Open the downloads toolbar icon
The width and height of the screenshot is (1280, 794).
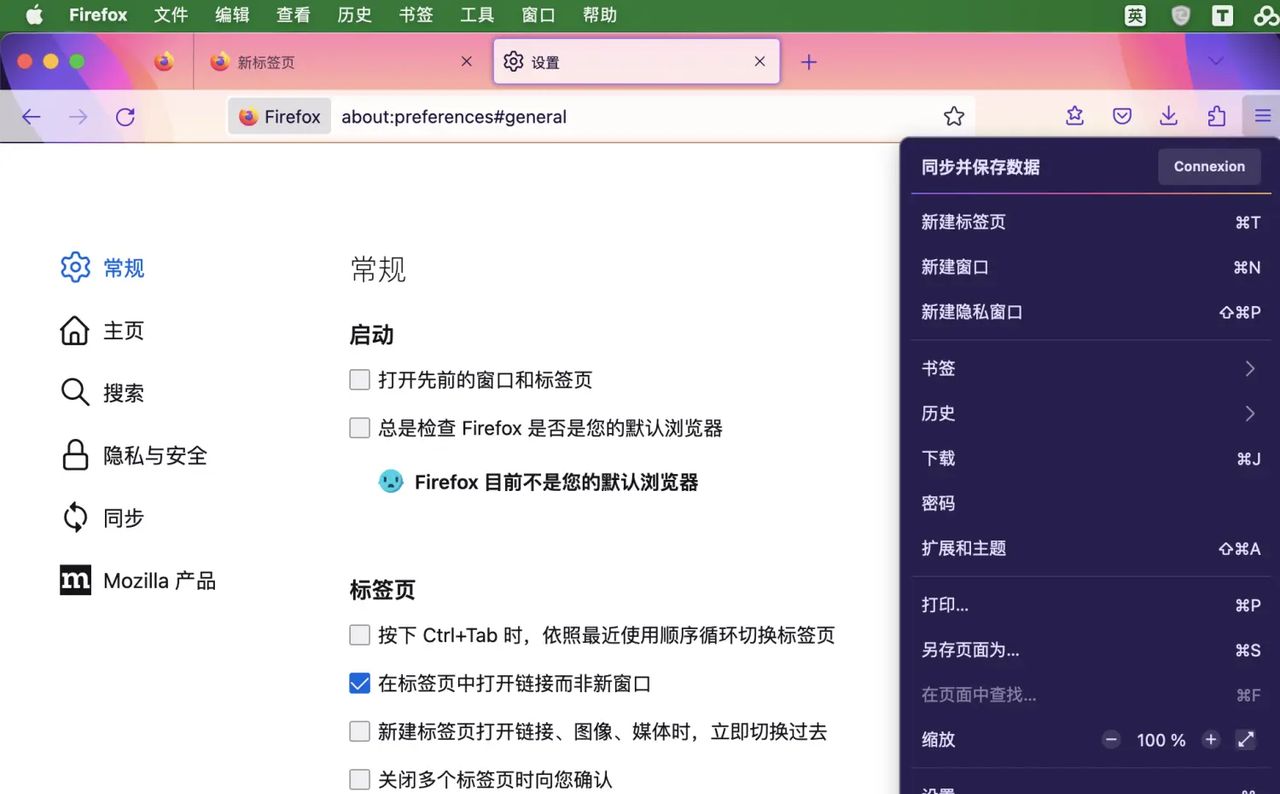point(1168,115)
